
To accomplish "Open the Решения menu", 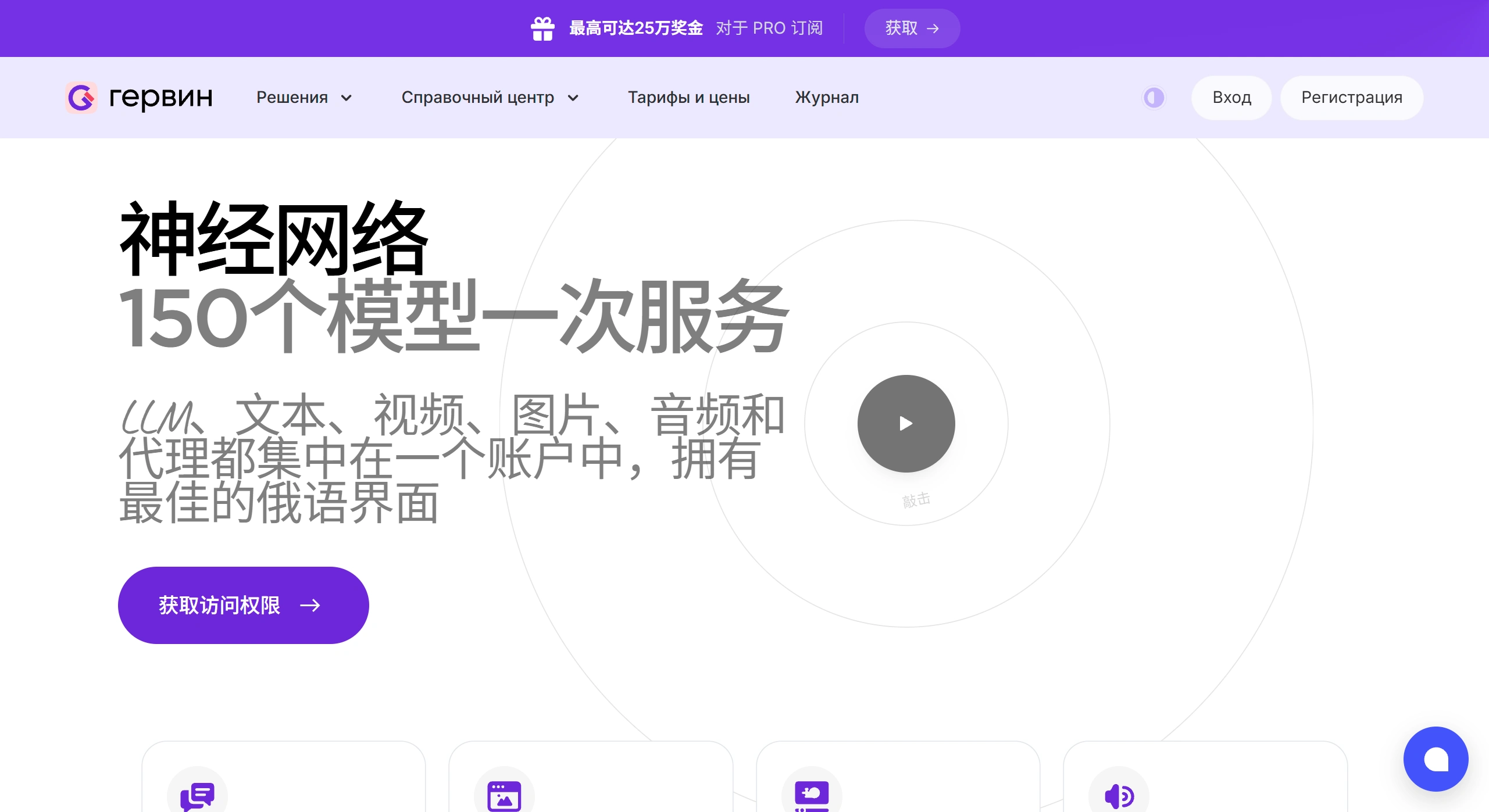I will (x=292, y=98).
